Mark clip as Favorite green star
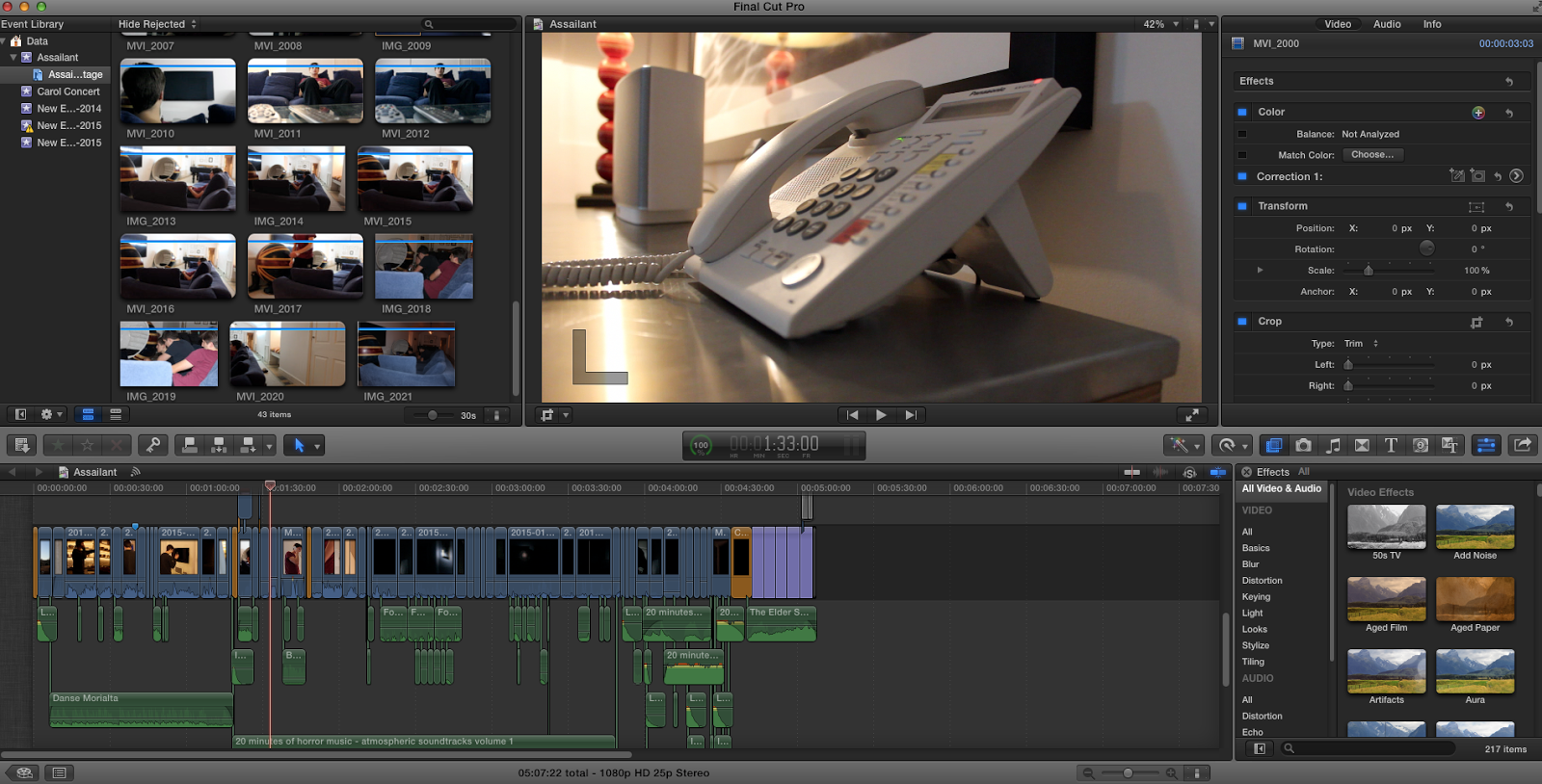This screenshot has height=784, width=1542. coord(58,445)
